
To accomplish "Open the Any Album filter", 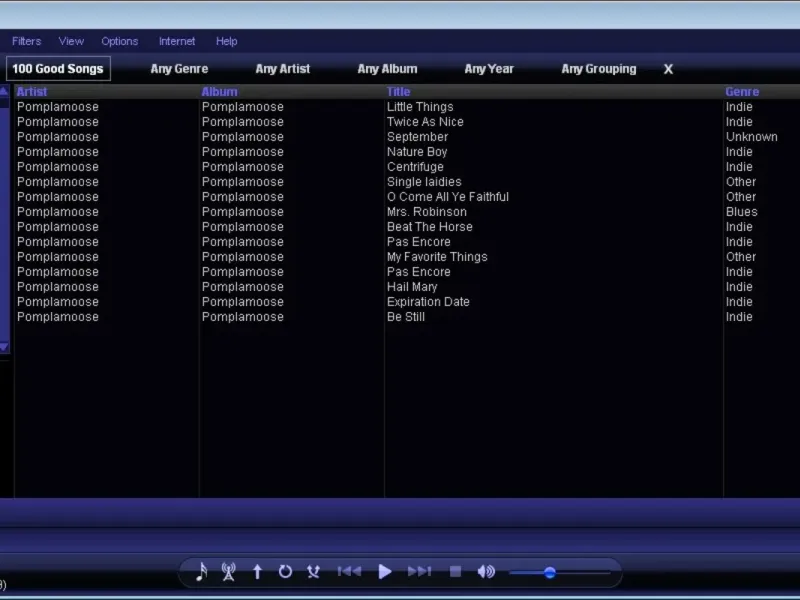I will pyautogui.click(x=387, y=69).
